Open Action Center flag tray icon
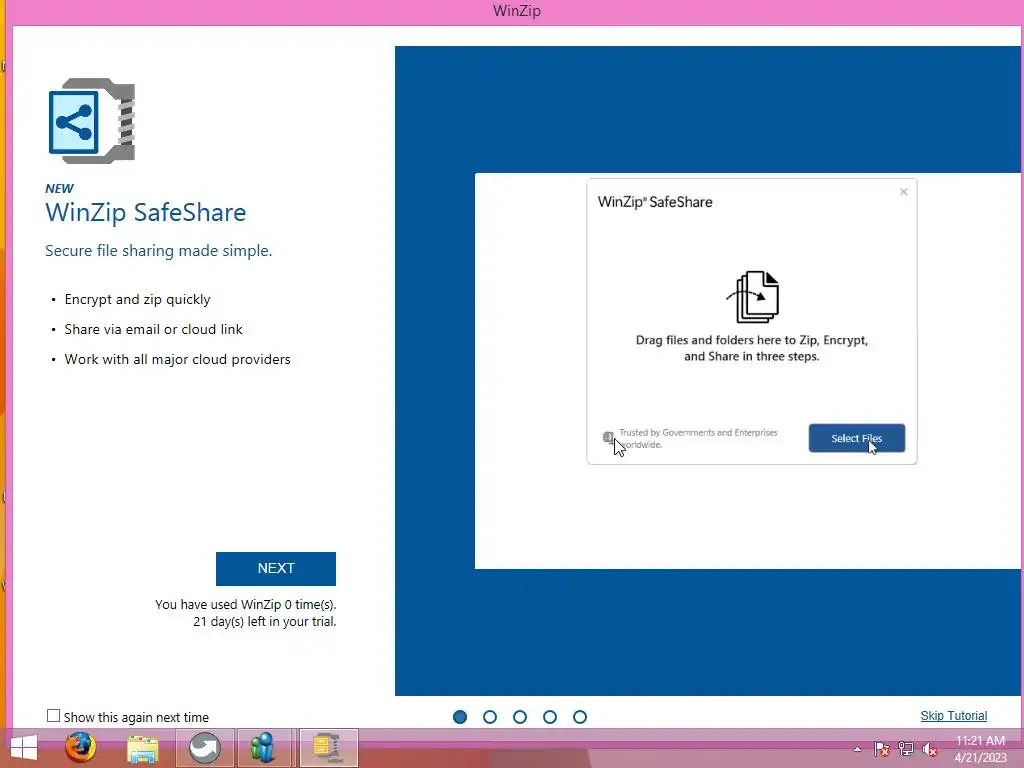 [882, 749]
